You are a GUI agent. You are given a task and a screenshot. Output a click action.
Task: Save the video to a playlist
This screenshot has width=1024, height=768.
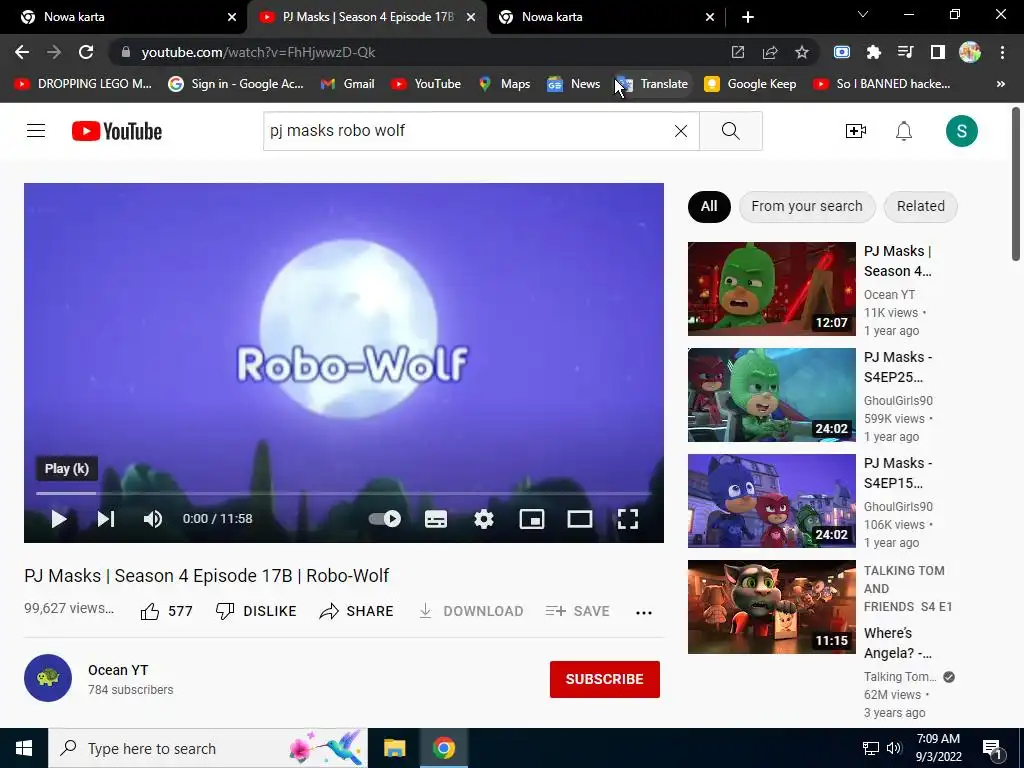click(x=577, y=611)
